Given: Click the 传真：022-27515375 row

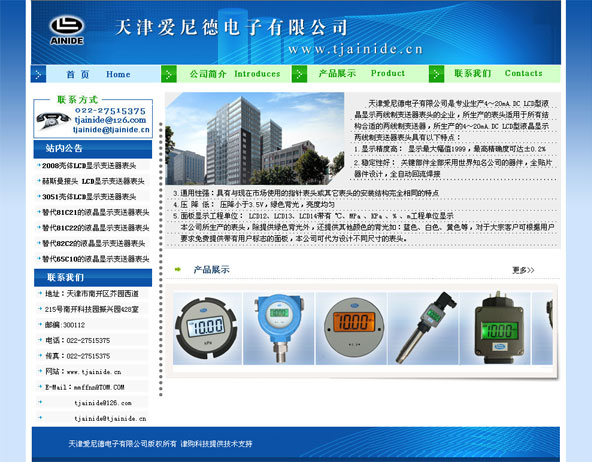Looking at the screenshot, I should coord(92,356).
